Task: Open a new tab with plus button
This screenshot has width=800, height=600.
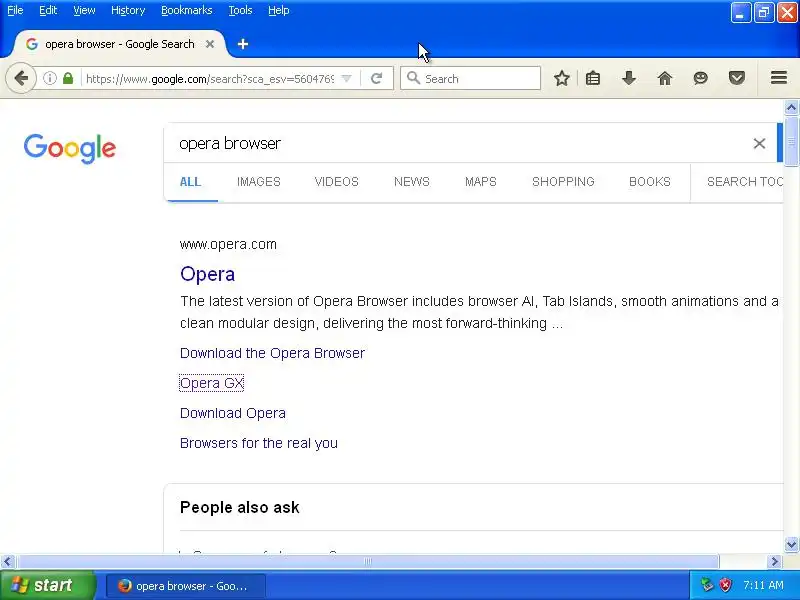Action: pyautogui.click(x=243, y=44)
